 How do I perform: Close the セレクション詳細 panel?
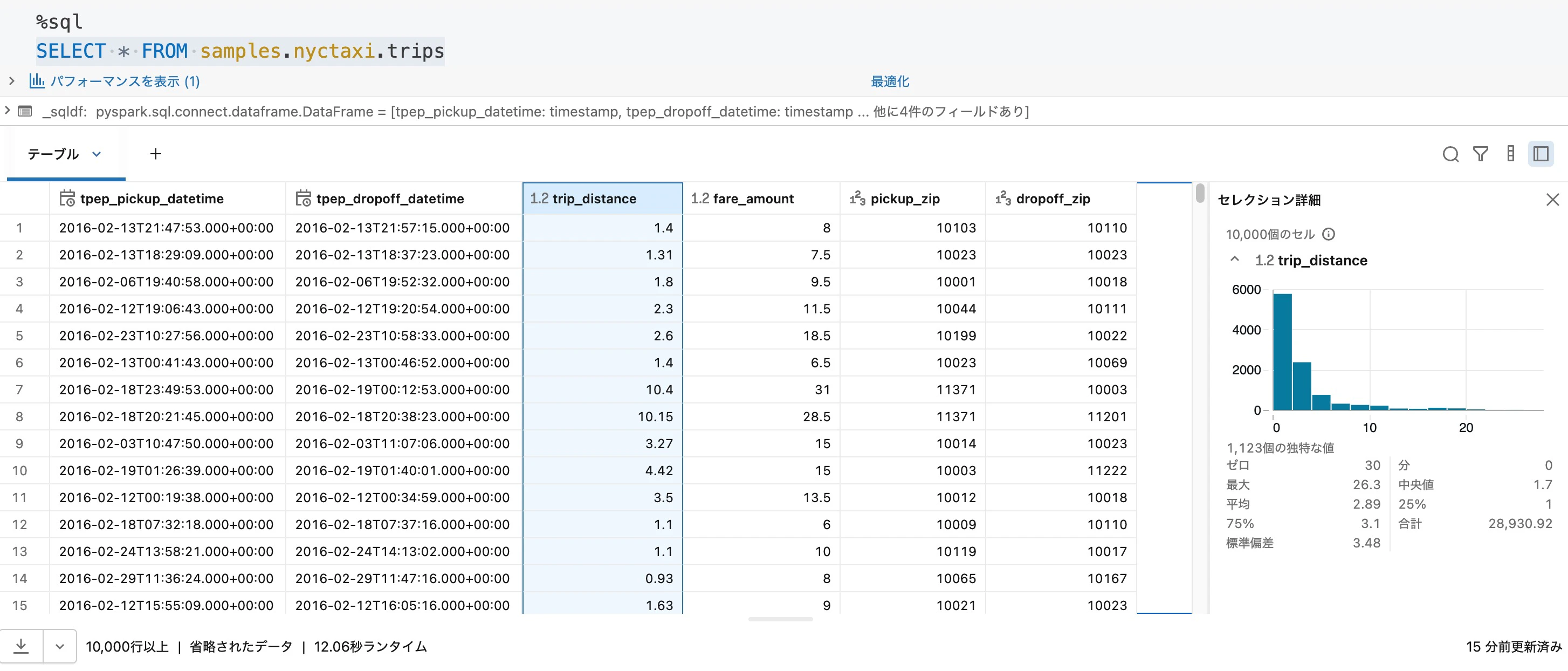pos(1552,200)
